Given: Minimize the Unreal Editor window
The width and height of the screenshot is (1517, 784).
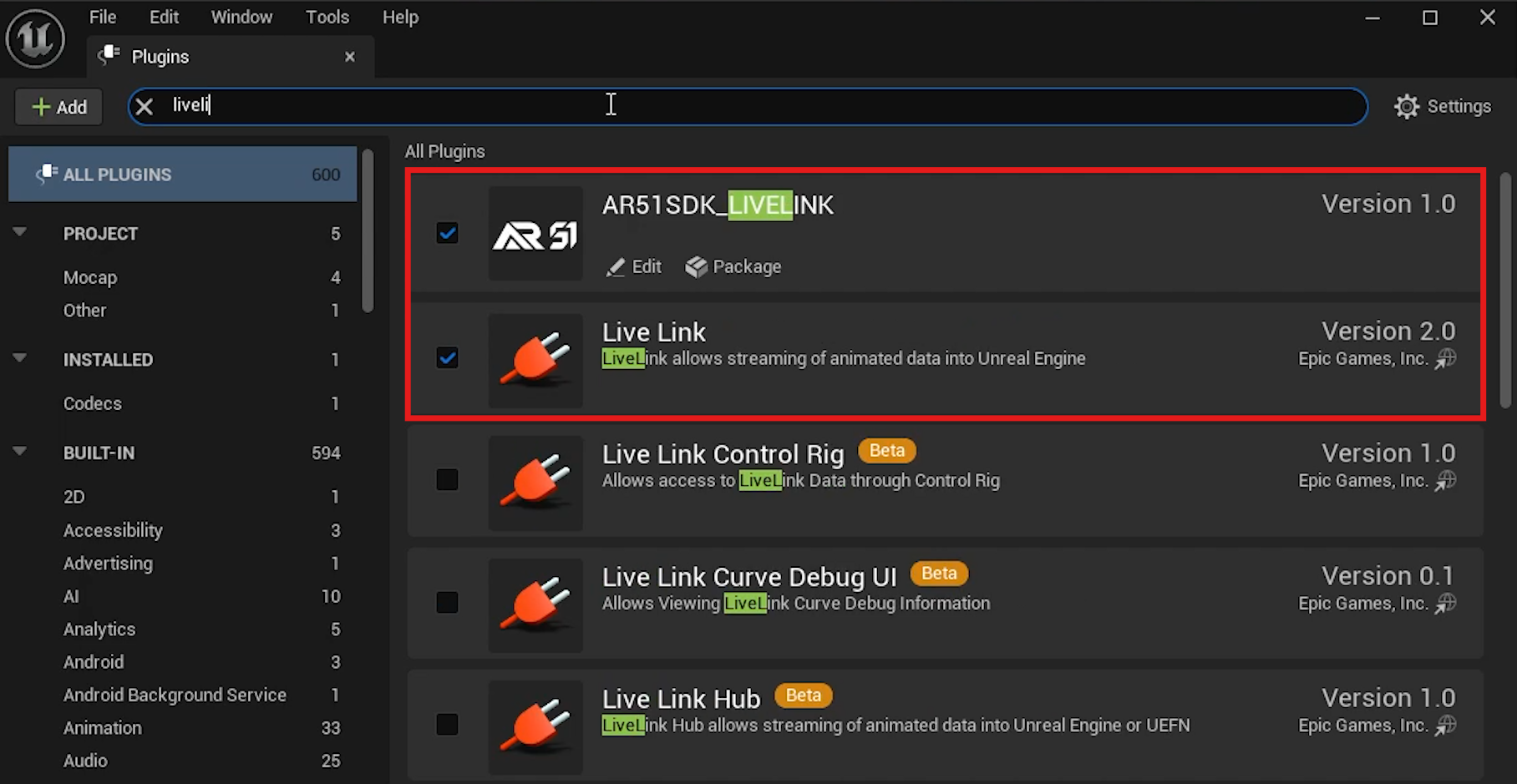Looking at the screenshot, I should (x=1372, y=18).
